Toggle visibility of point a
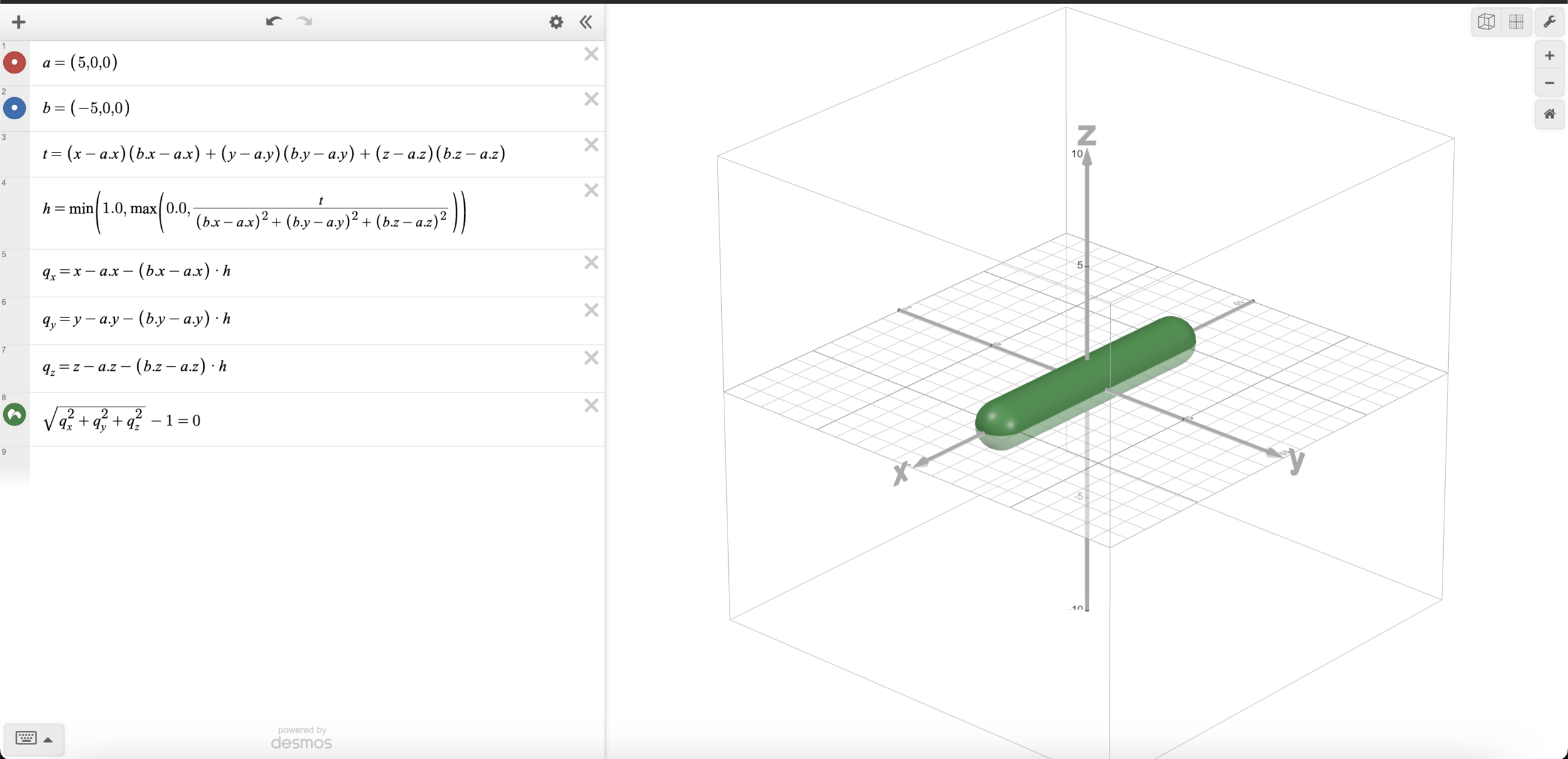The image size is (1568, 759). point(14,62)
